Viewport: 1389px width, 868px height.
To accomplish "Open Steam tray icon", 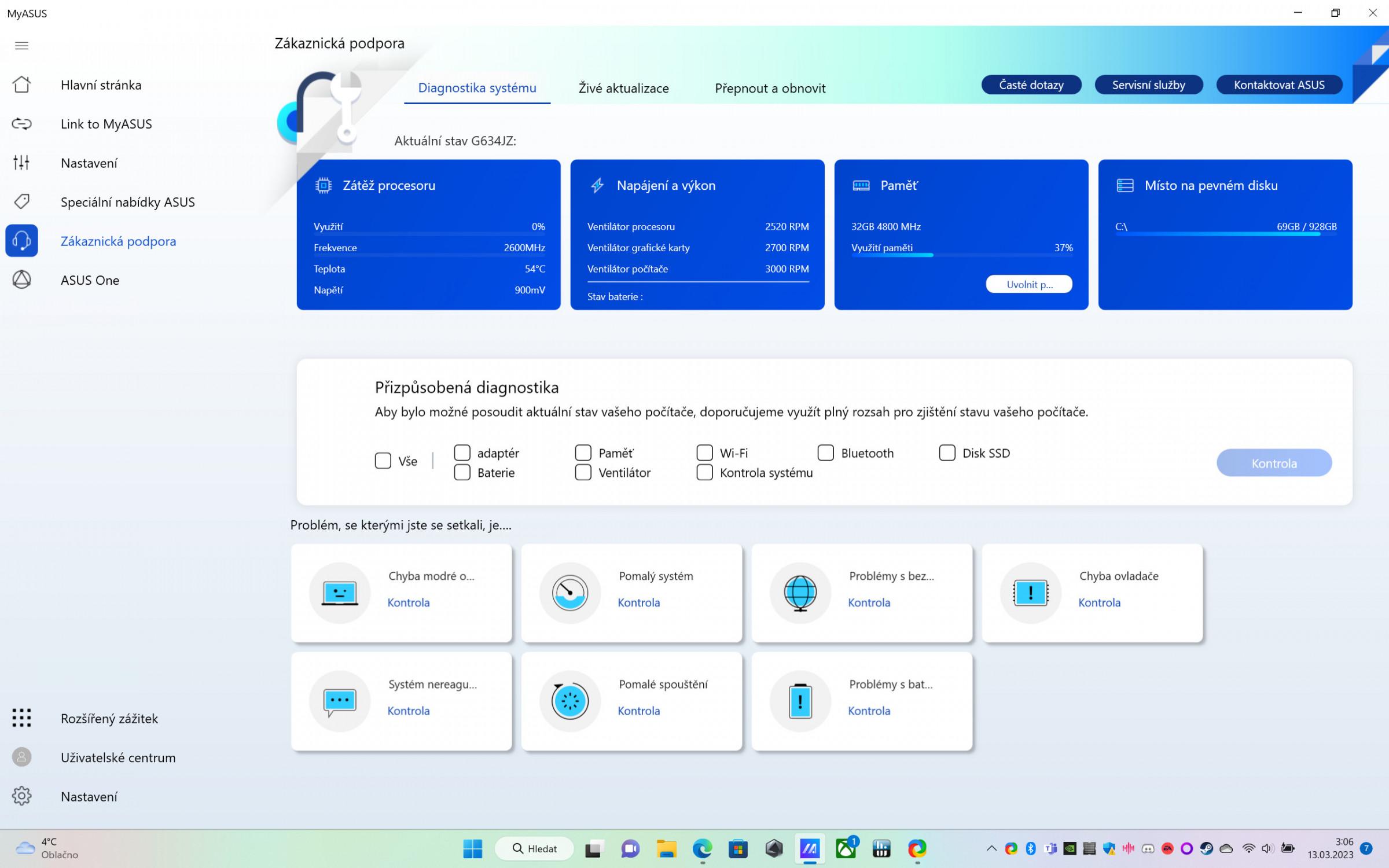I will tap(1206, 848).
